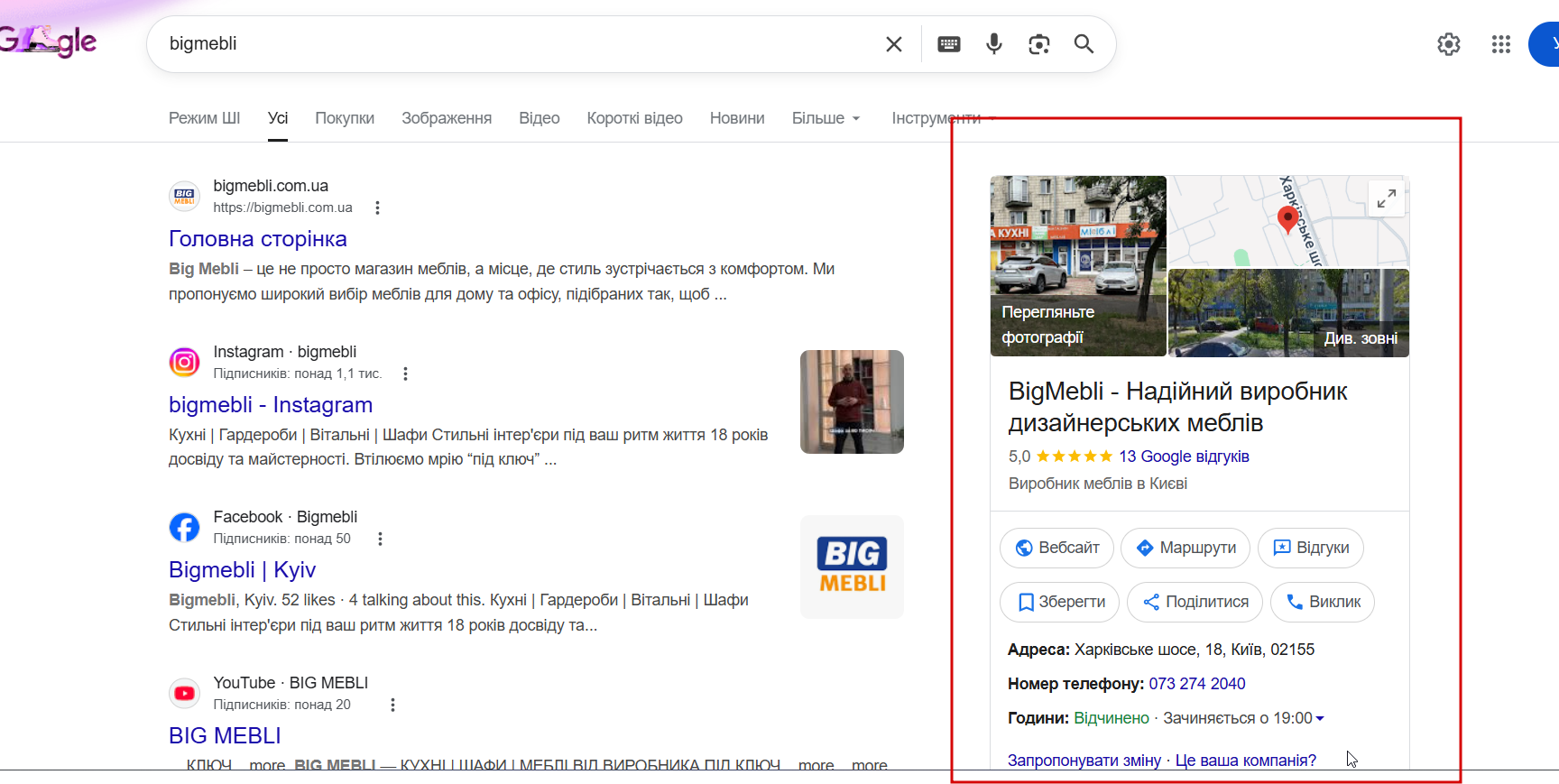The image size is (1559, 784).
Task: Click the Відчинено open status text
Action: coord(1112,718)
